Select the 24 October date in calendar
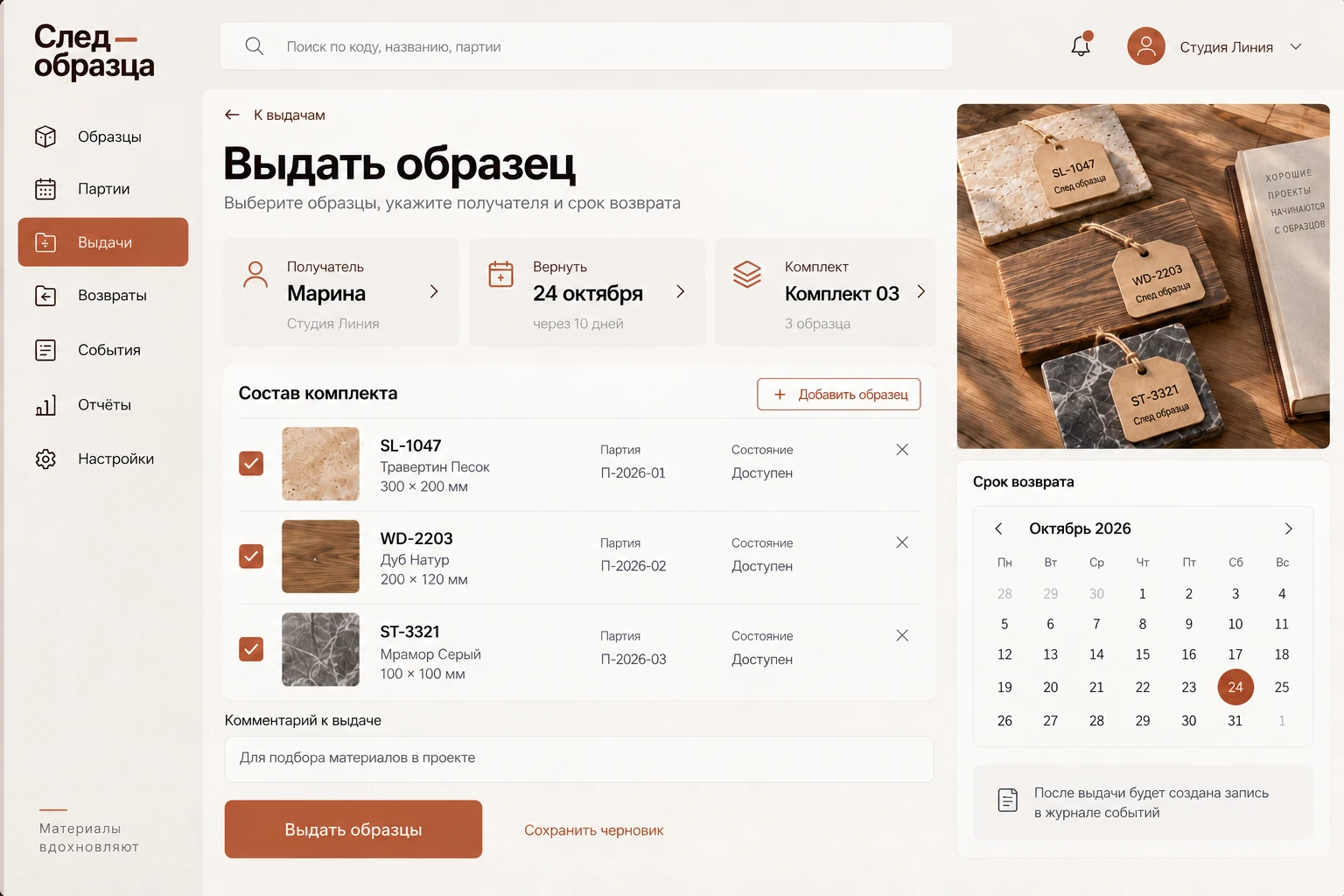The height and width of the screenshot is (896, 1344). click(1235, 687)
